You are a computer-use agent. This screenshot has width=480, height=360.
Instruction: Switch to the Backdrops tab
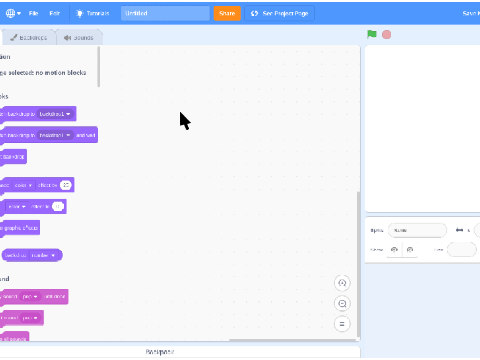29,38
